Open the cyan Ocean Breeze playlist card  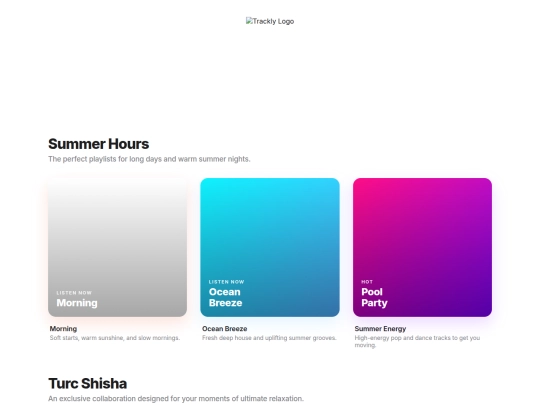pyautogui.click(x=270, y=247)
